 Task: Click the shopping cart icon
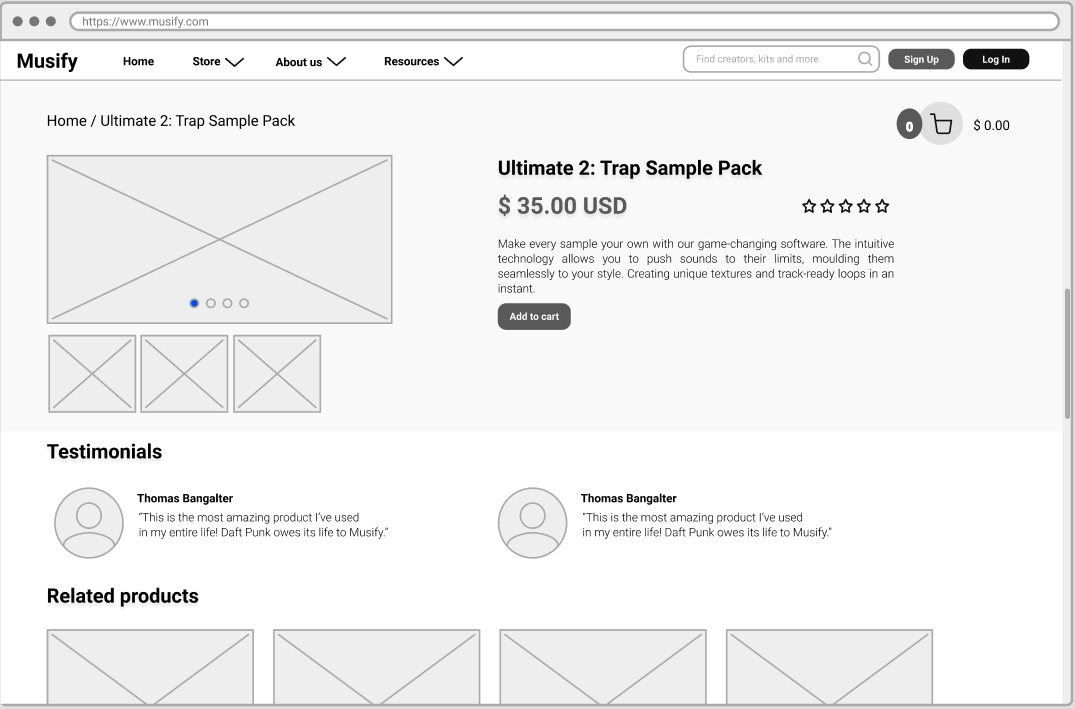click(941, 124)
